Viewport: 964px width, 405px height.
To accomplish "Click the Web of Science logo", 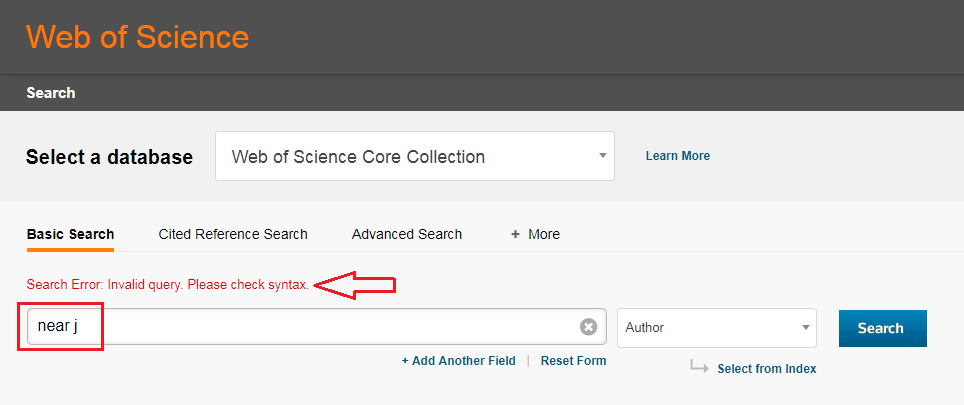I will click(x=137, y=37).
